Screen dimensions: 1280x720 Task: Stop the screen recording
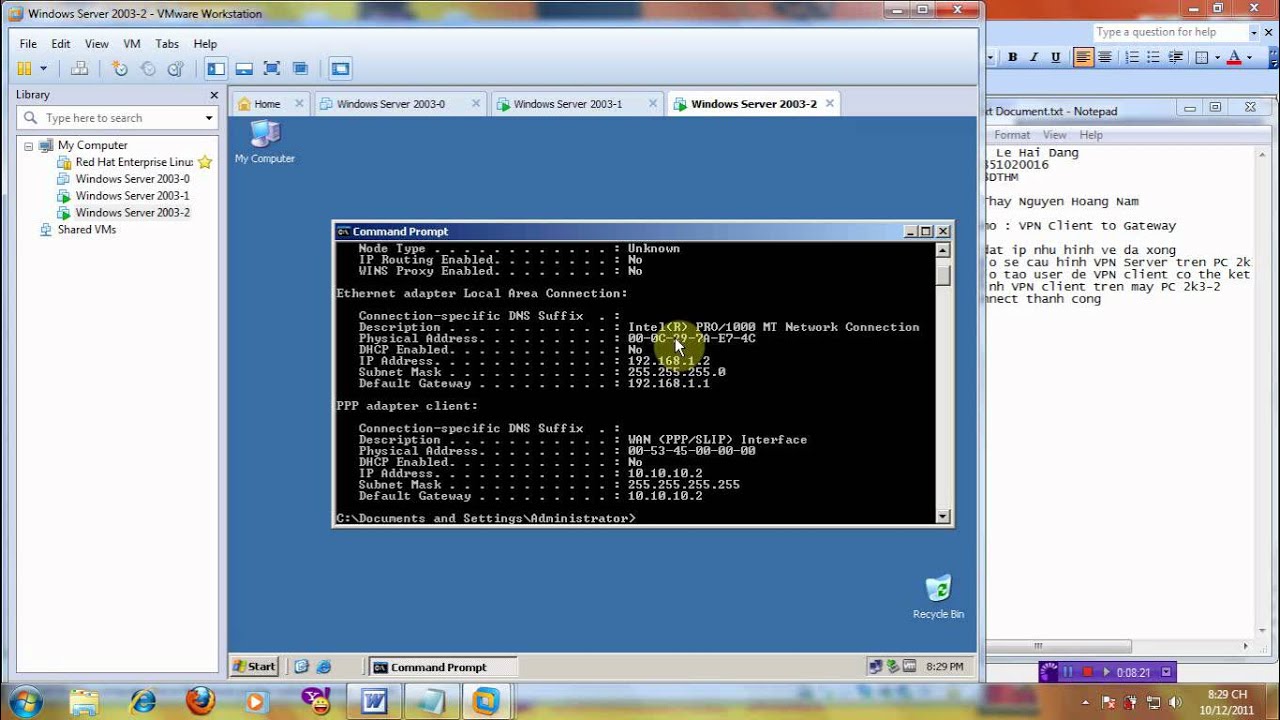1088,673
